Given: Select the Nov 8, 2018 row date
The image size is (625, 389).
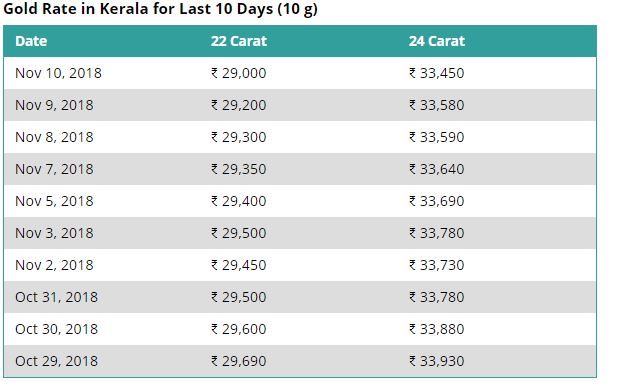Looking at the screenshot, I should [x=54, y=137].
